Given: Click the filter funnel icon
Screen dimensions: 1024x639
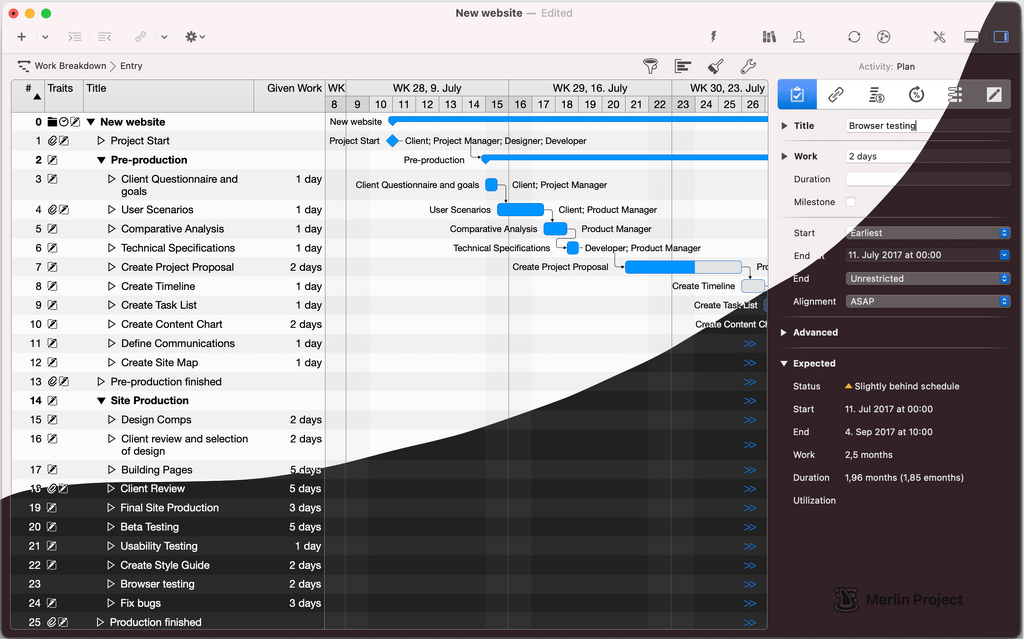Looking at the screenshot, I should pyautogui.click(x=651, y=66).
